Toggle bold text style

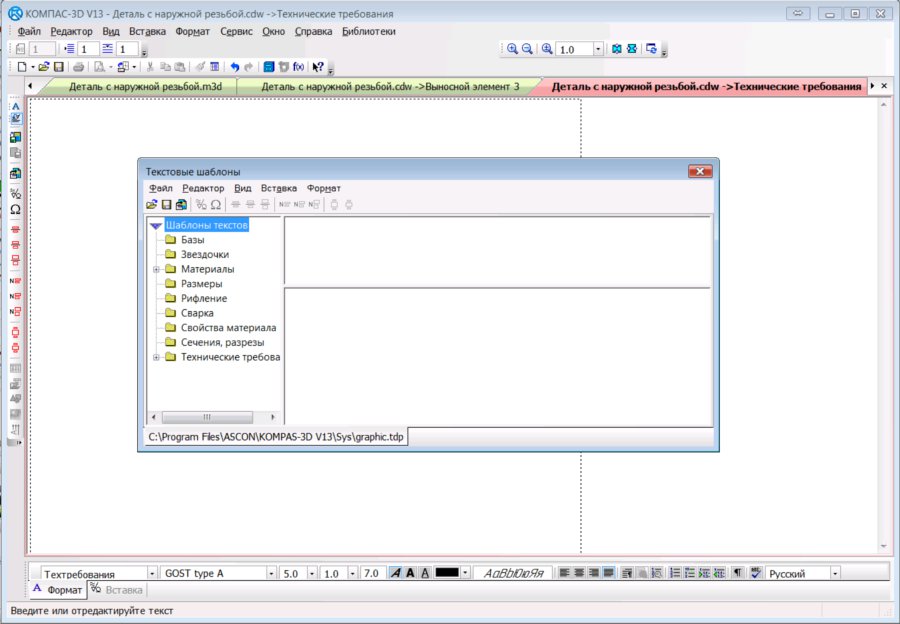pyautogui.click(x=410, y=573)
